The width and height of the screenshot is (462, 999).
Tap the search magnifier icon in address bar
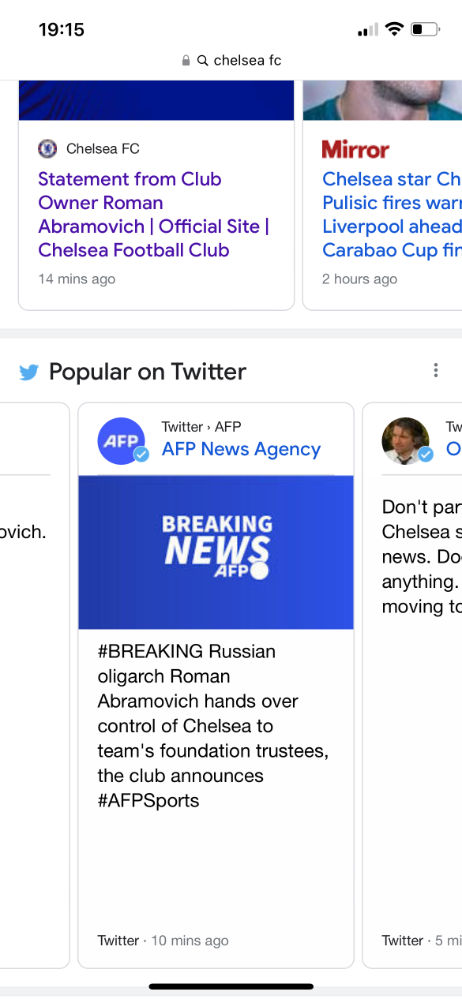[x=203, y=61]
